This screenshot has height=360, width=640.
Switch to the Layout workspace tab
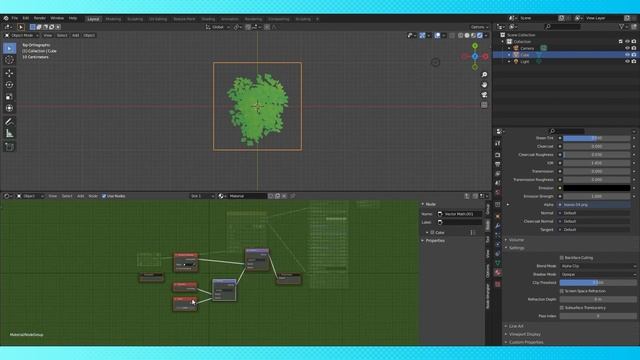93,19
